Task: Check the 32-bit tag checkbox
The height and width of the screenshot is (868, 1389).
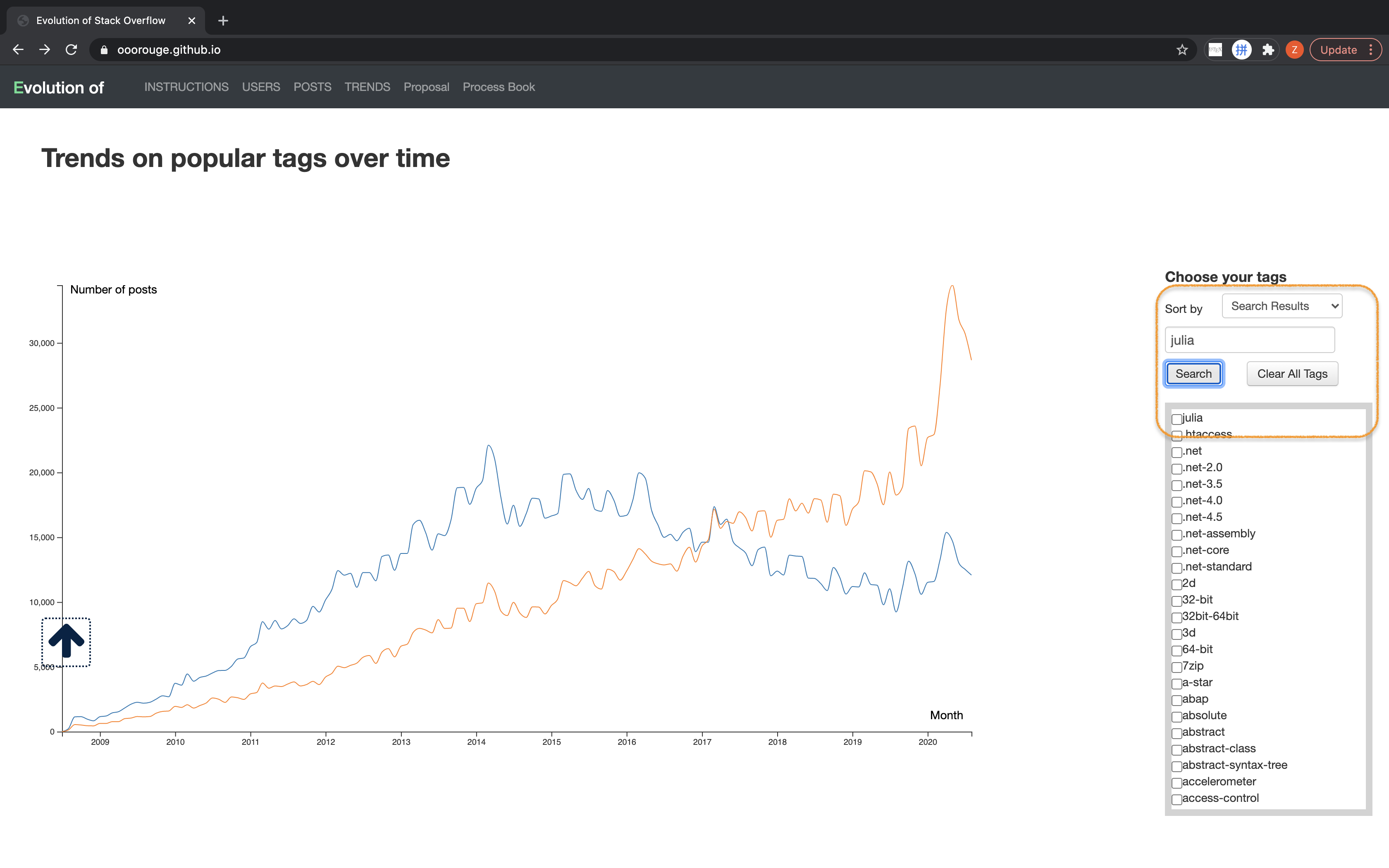Action: [x=1177, y=601]
